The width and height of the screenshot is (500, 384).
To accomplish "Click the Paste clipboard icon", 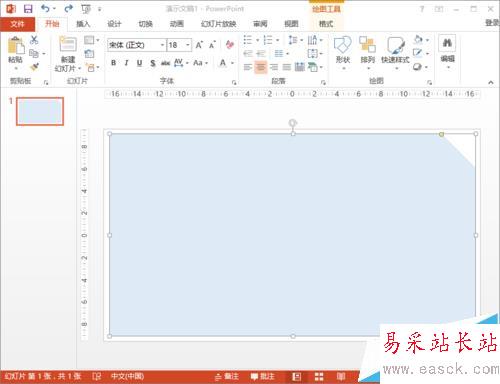I will (16, 45).
